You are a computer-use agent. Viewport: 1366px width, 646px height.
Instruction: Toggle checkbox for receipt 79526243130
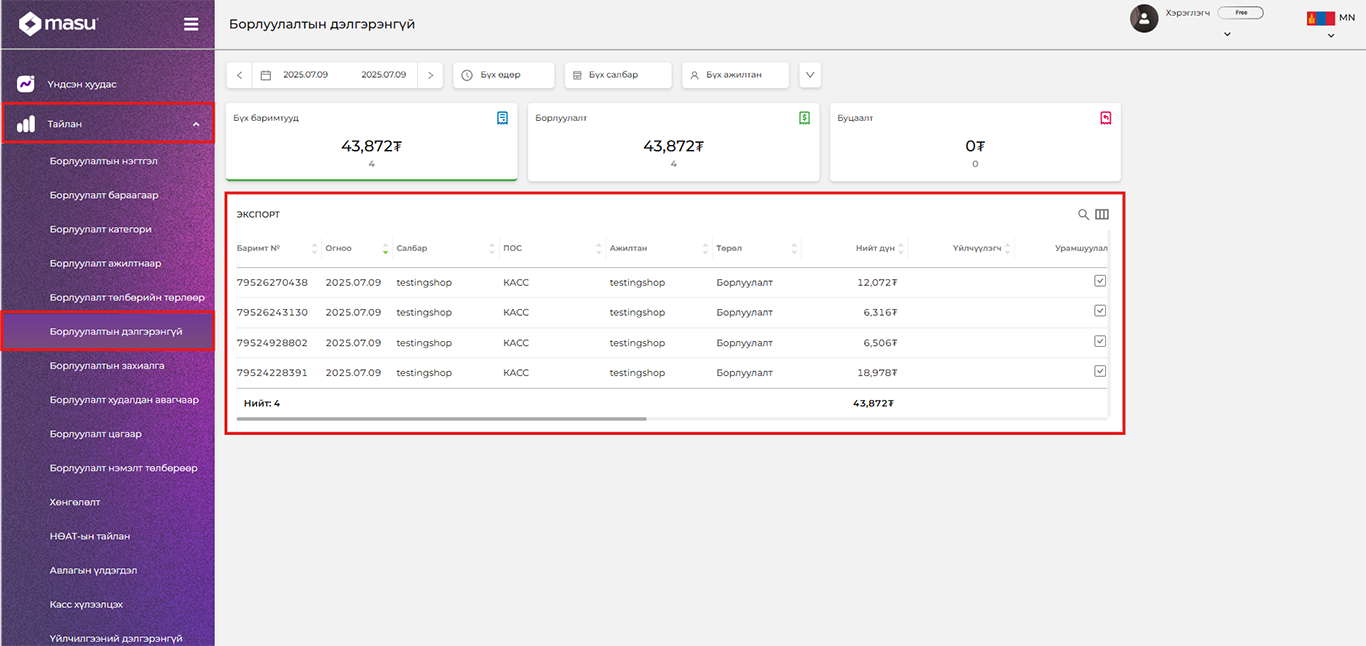coord(1100,311)
